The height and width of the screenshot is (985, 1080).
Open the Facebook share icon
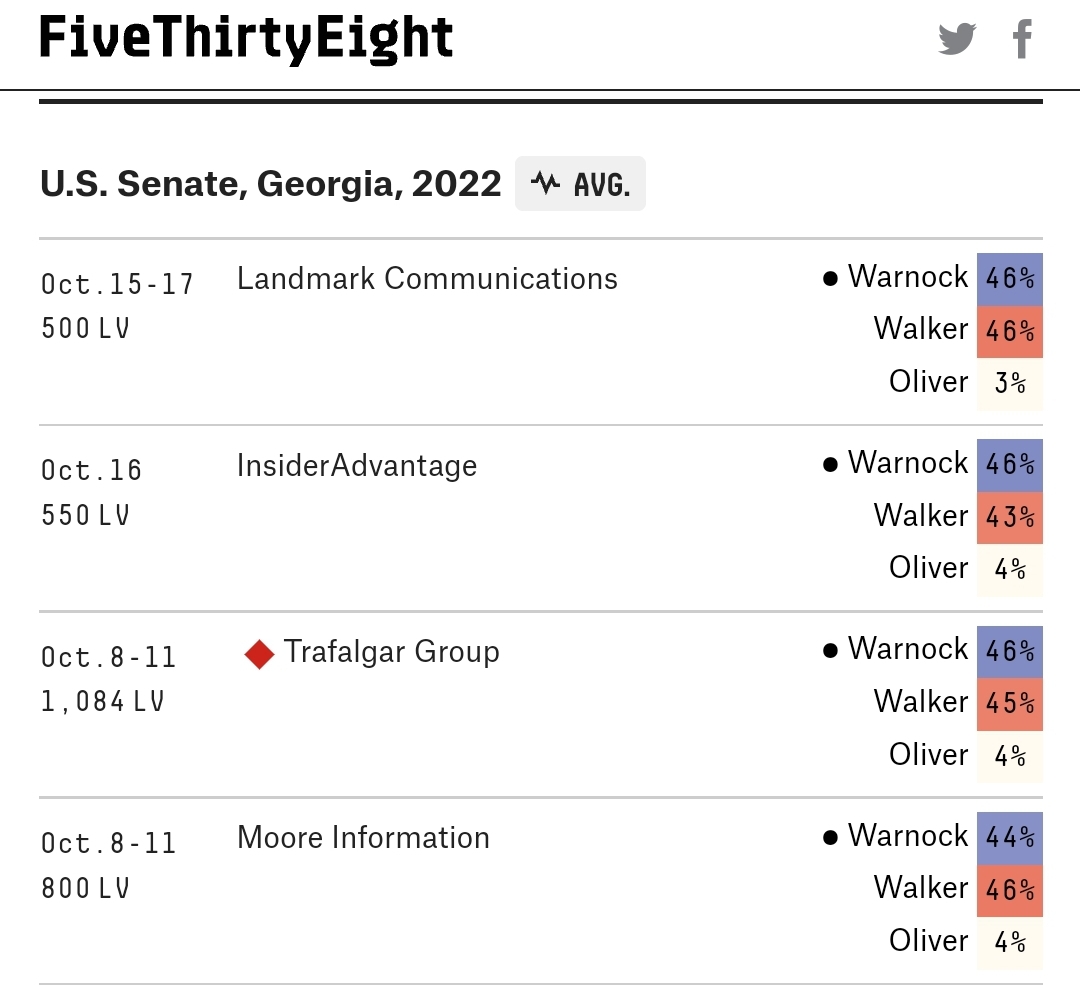[1022, 39]
